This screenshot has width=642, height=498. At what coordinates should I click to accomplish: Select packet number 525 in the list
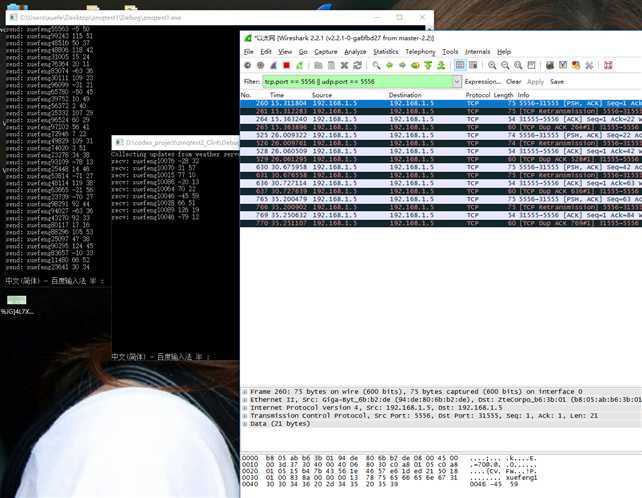coord(441,136)
